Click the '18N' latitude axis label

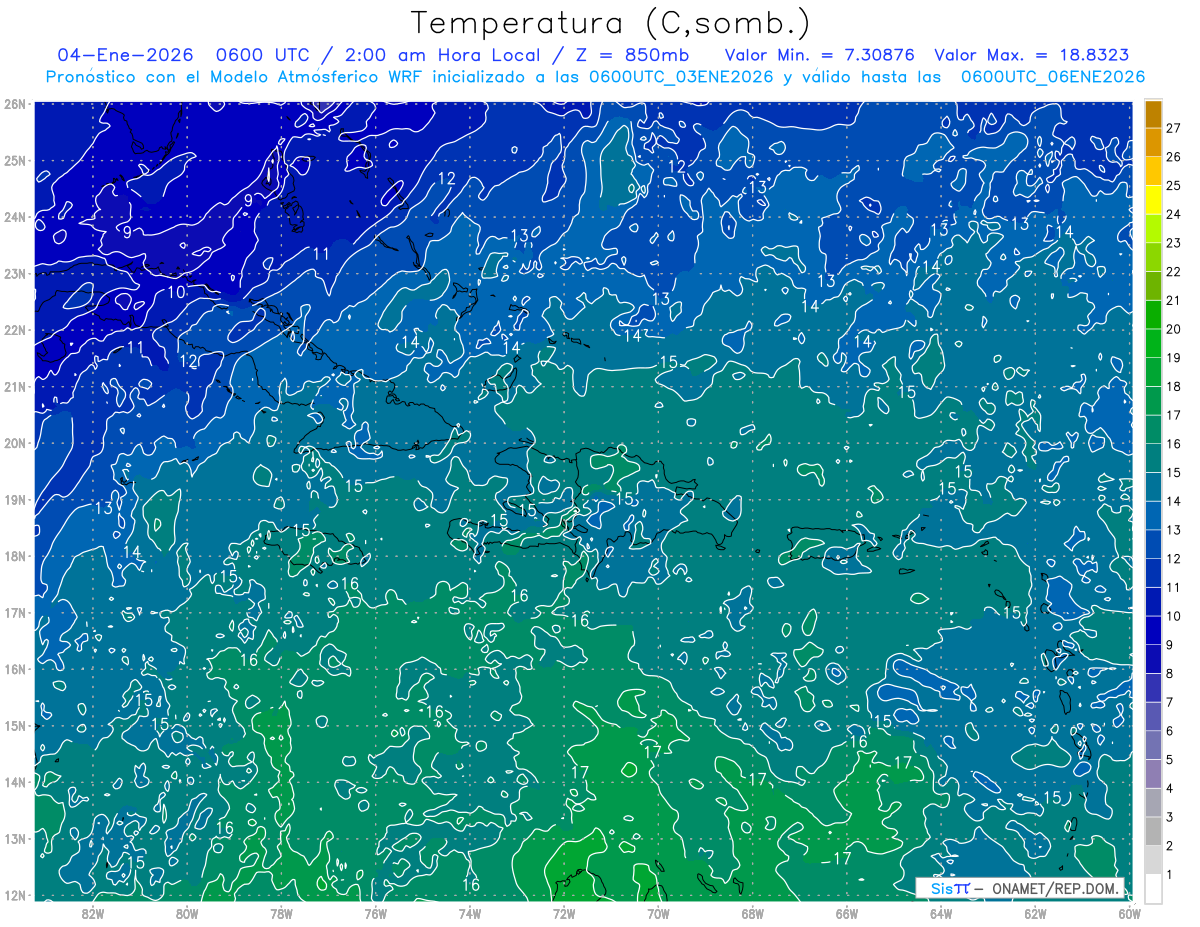pyautogui.click(x=14, y=556)
